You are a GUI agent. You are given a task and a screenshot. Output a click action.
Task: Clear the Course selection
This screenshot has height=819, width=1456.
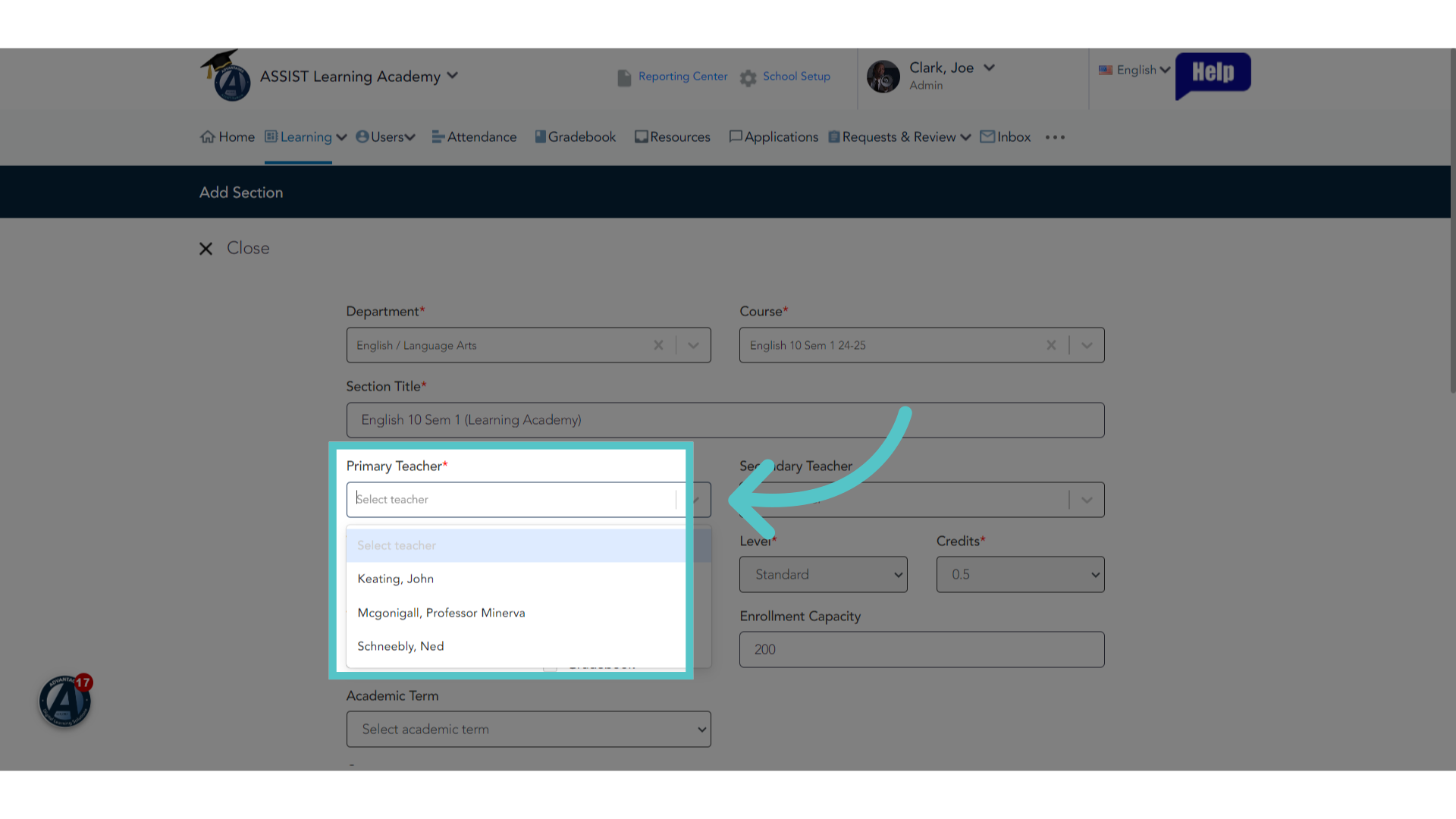1051,345
